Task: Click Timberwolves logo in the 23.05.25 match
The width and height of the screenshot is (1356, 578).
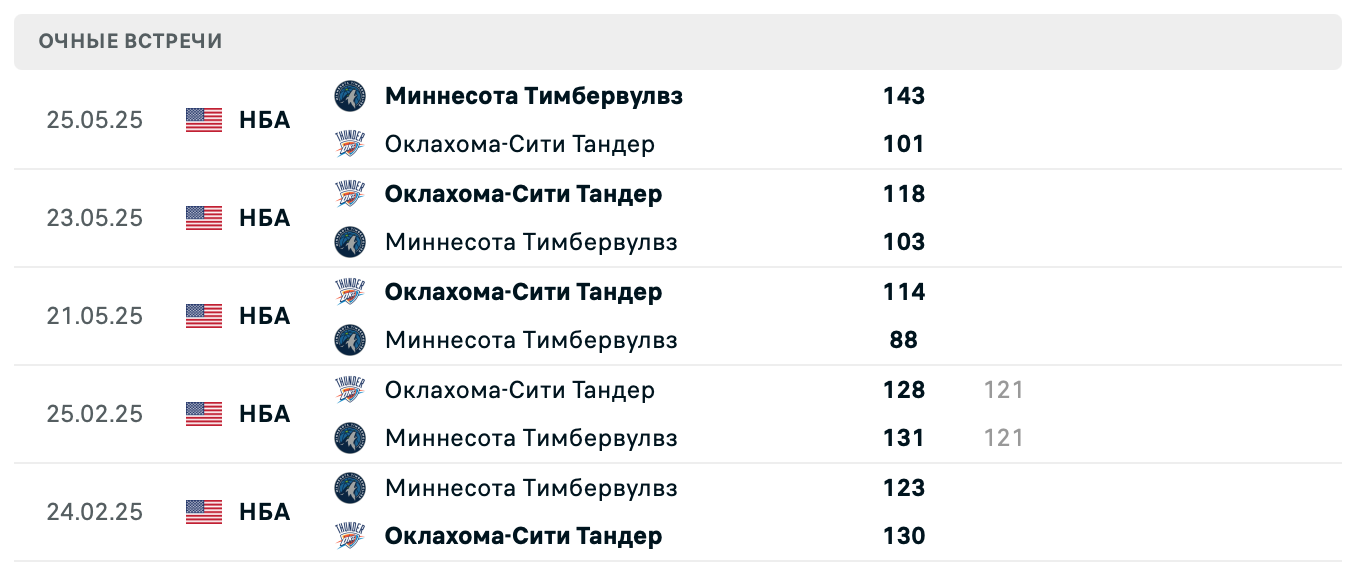Action: tap(350, 242)
